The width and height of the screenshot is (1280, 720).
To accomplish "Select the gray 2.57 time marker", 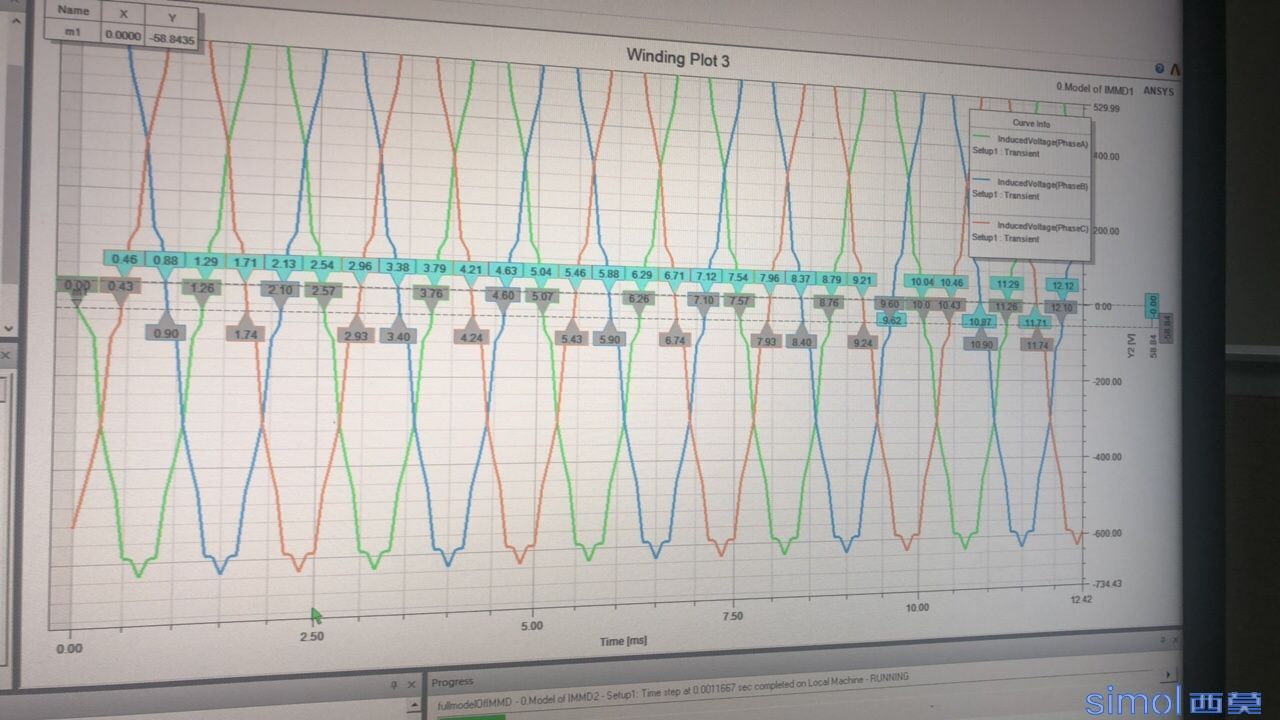I will (322, 290).
